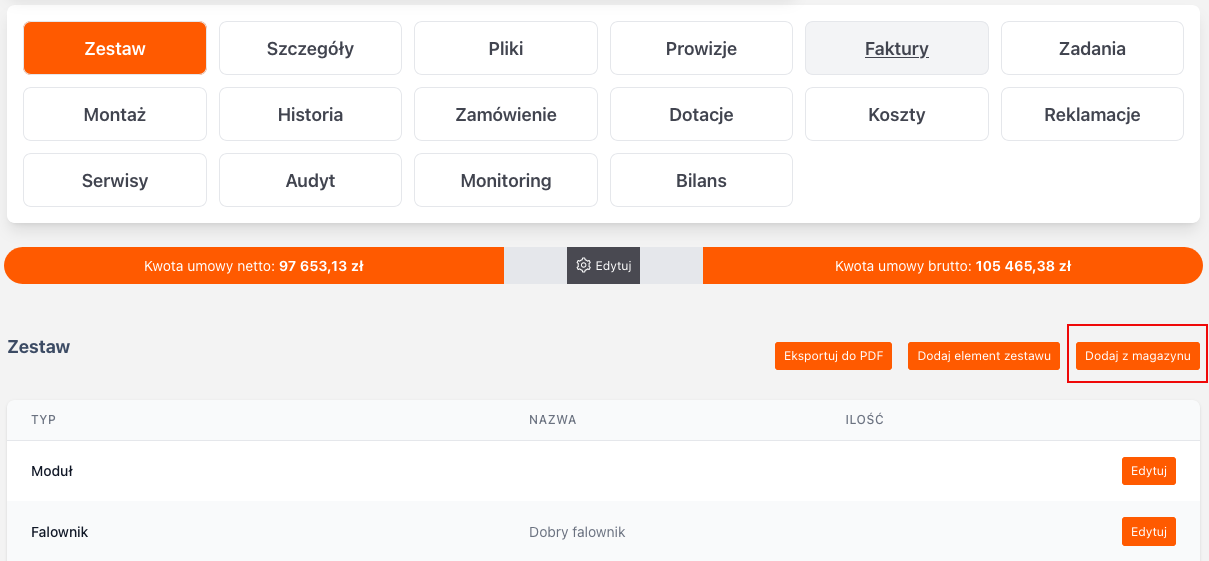1209x561 pixels.
Task: Open the Zamówienie tab
Action: coord(506,114)
